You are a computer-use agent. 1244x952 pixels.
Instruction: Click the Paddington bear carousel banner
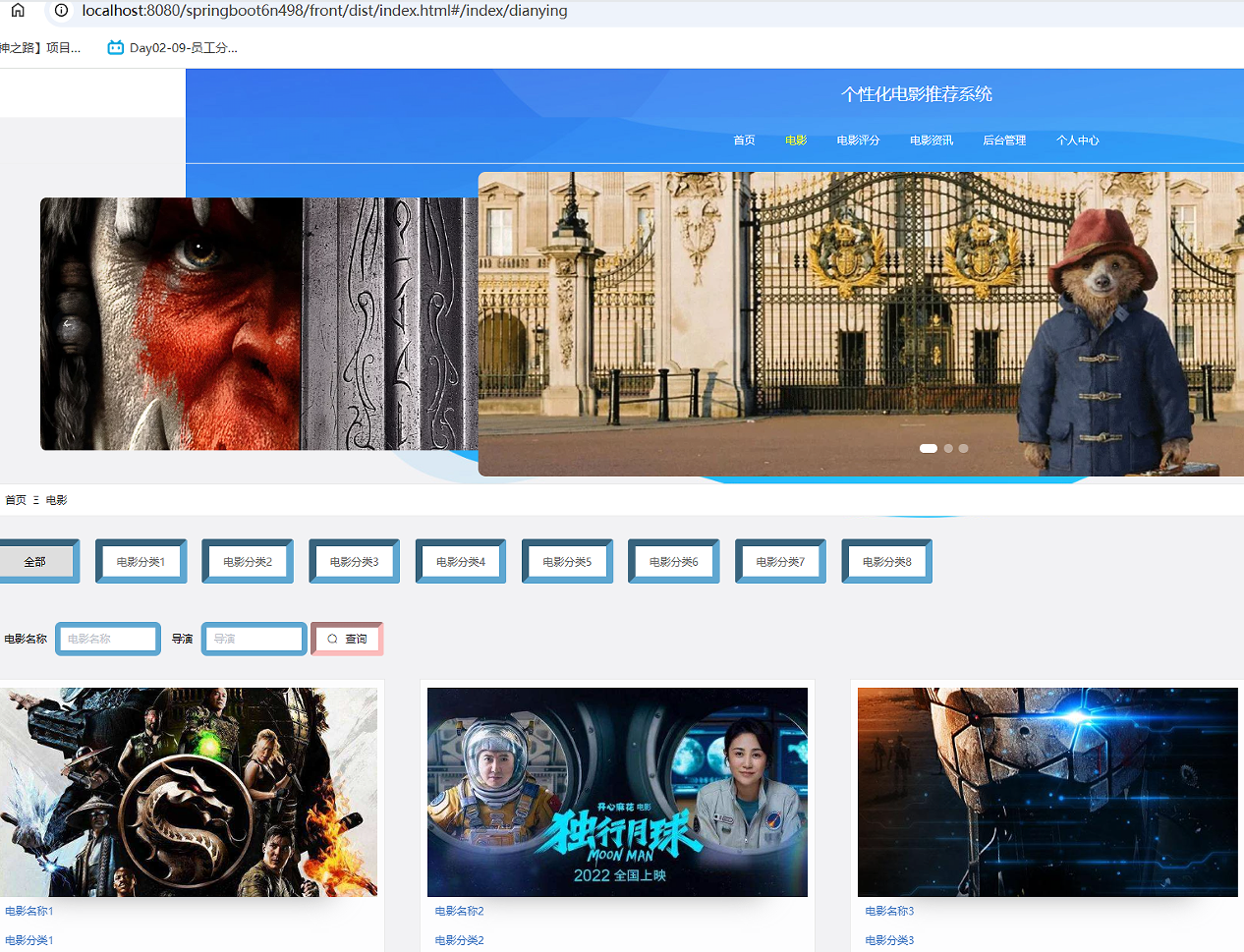pos(861,324)
